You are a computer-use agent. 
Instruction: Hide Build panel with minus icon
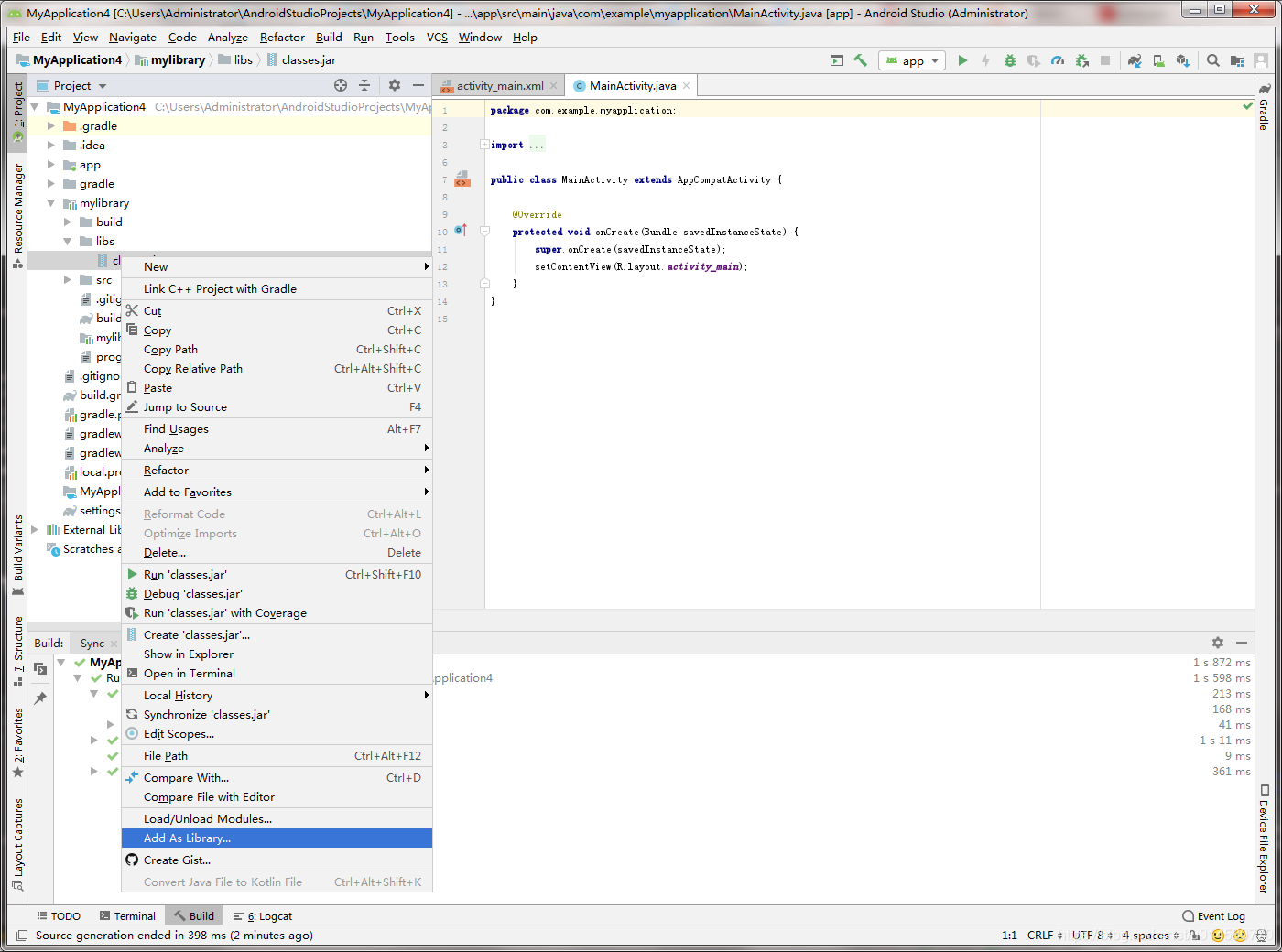point(1242,643)
